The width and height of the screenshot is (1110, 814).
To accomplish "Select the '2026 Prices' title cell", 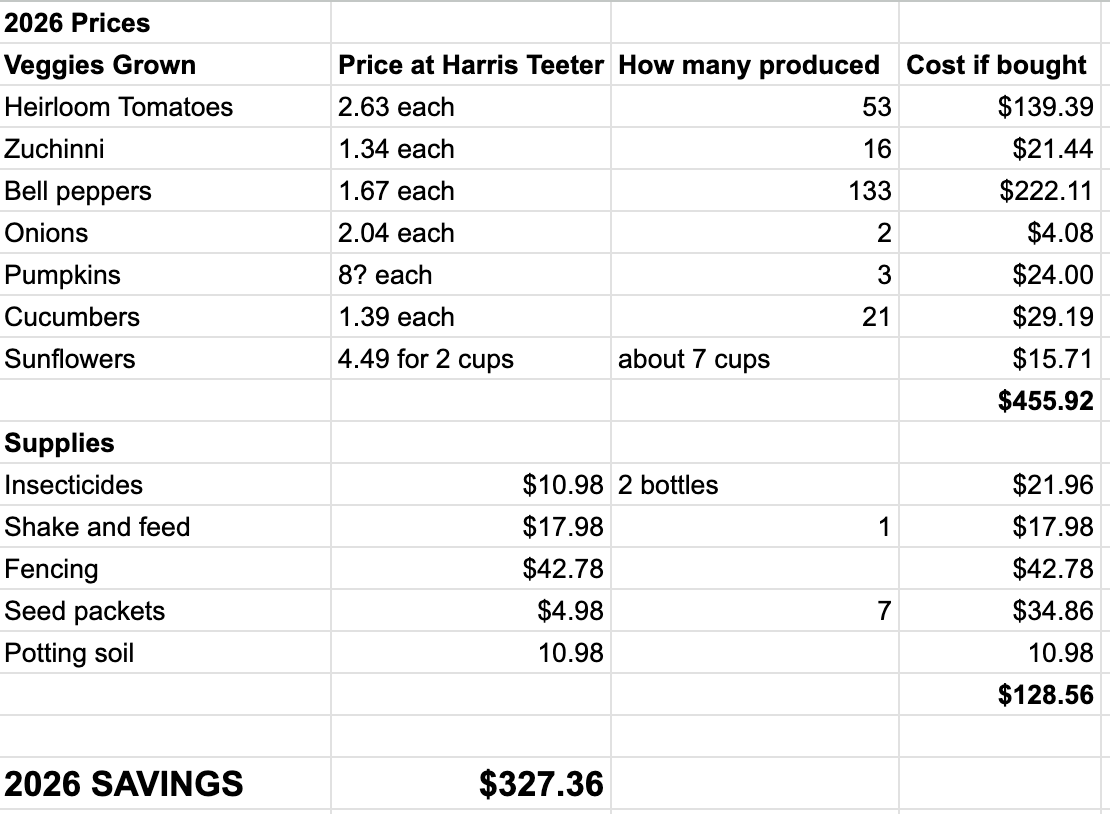I will (165, 23).
